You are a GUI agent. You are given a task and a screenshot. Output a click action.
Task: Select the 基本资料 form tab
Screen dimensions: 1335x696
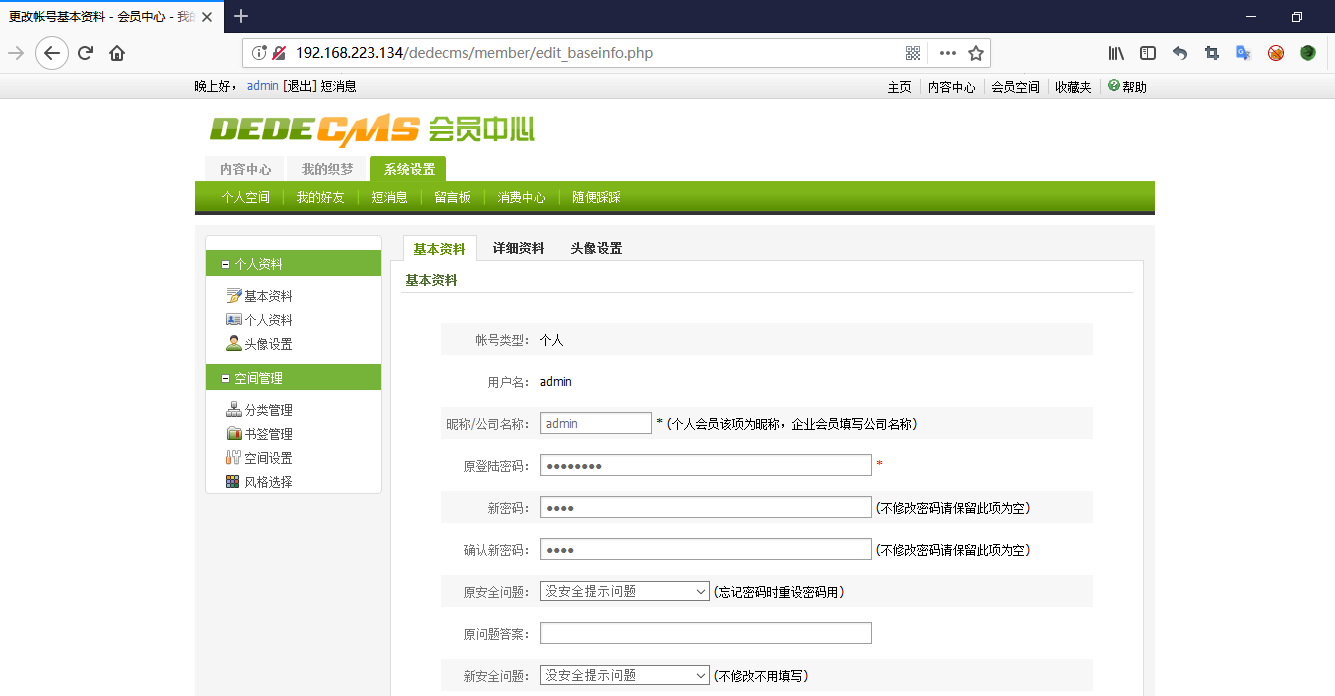(x=439, y=248)
